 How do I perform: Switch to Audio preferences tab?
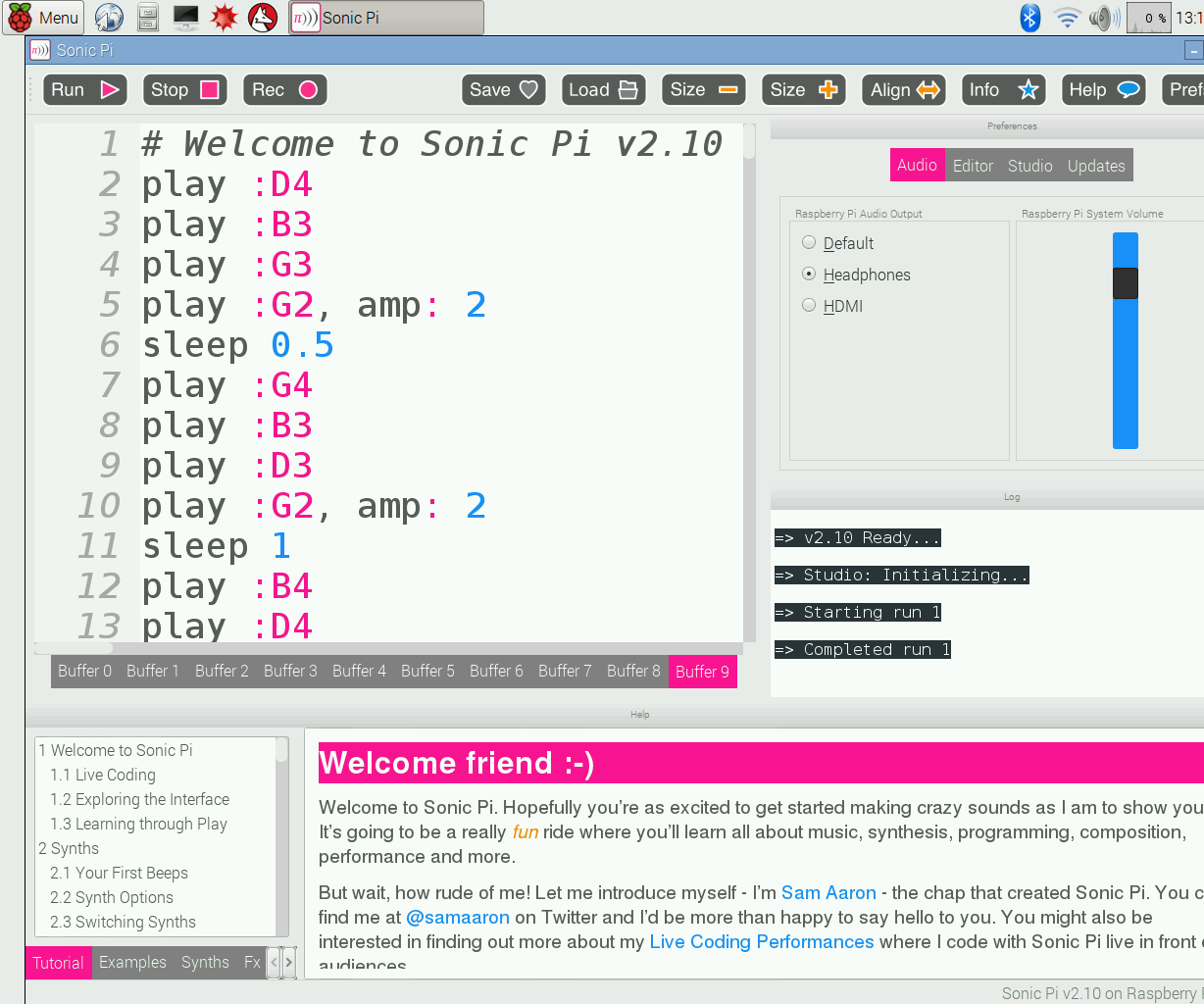pos(917,165)
